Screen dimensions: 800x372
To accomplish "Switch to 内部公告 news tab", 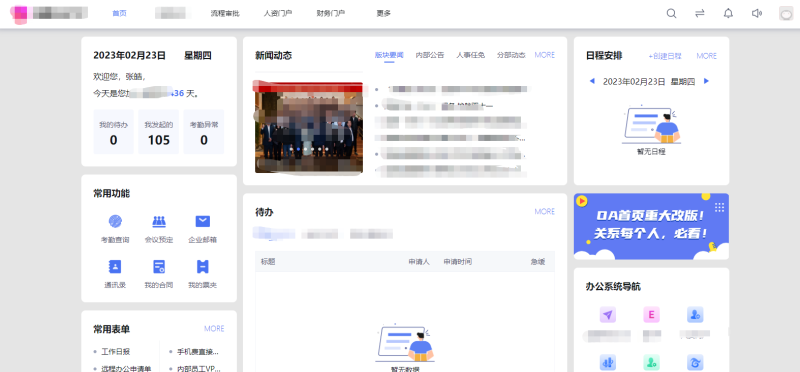I will coord(430,55).
